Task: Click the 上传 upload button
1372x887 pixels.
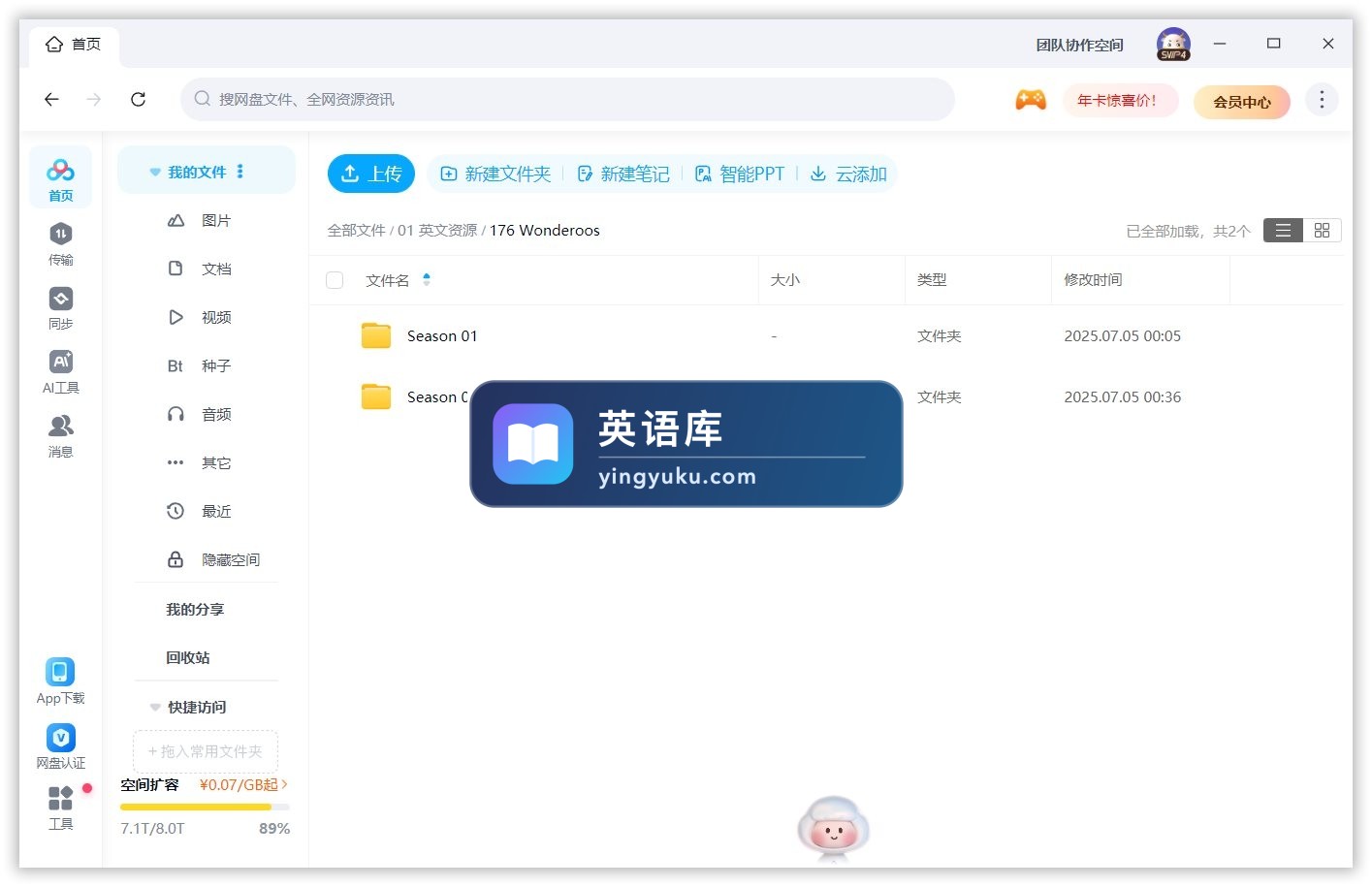Action: pos(371,174)
